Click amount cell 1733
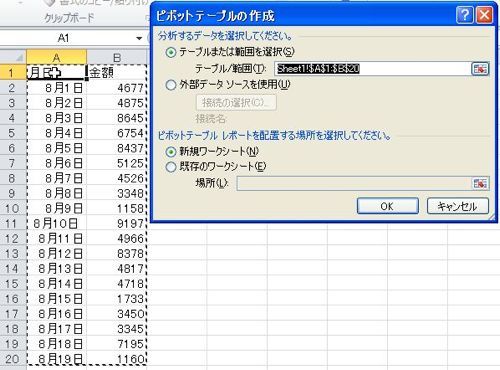The width and height of the screenshot is (500, 370). [117, 299]
